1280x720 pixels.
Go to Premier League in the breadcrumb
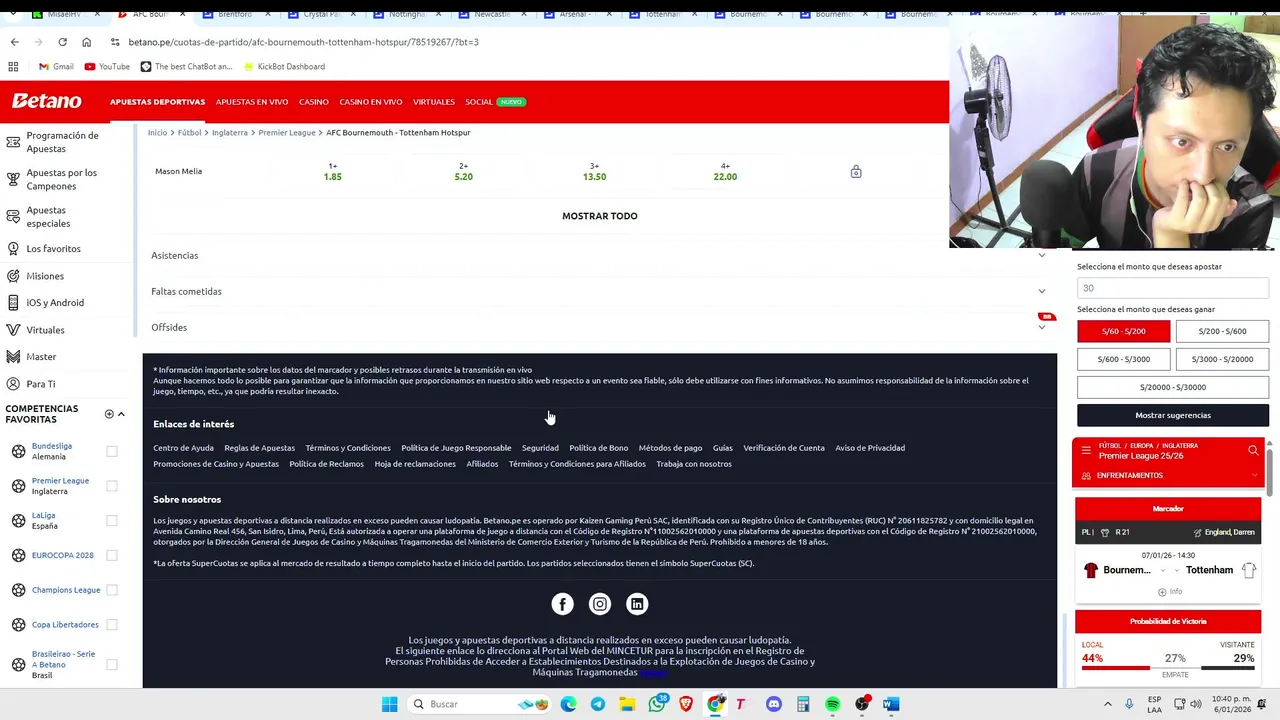[x=287, y=132]
